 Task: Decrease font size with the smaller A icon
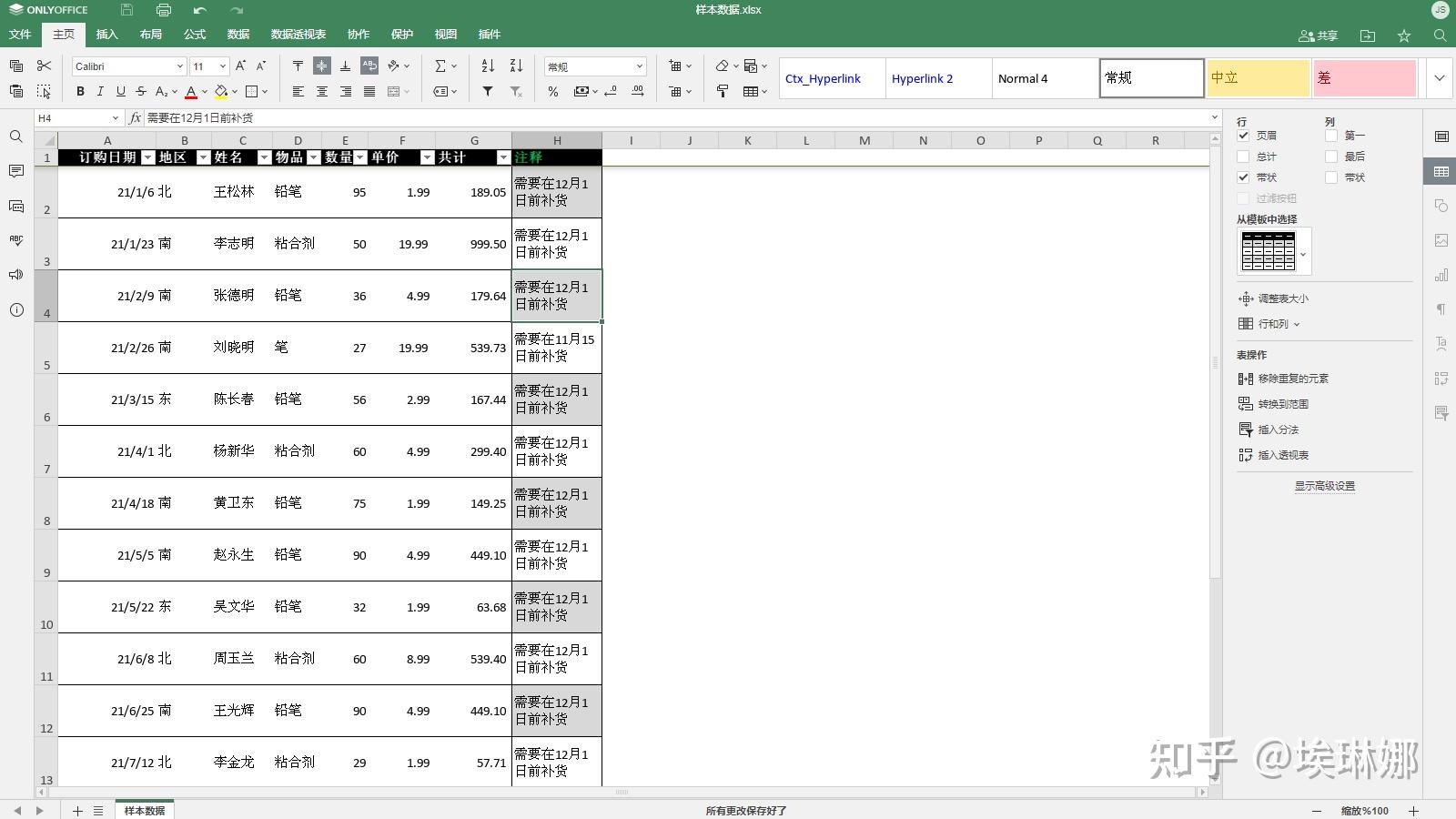click(260, 66)
